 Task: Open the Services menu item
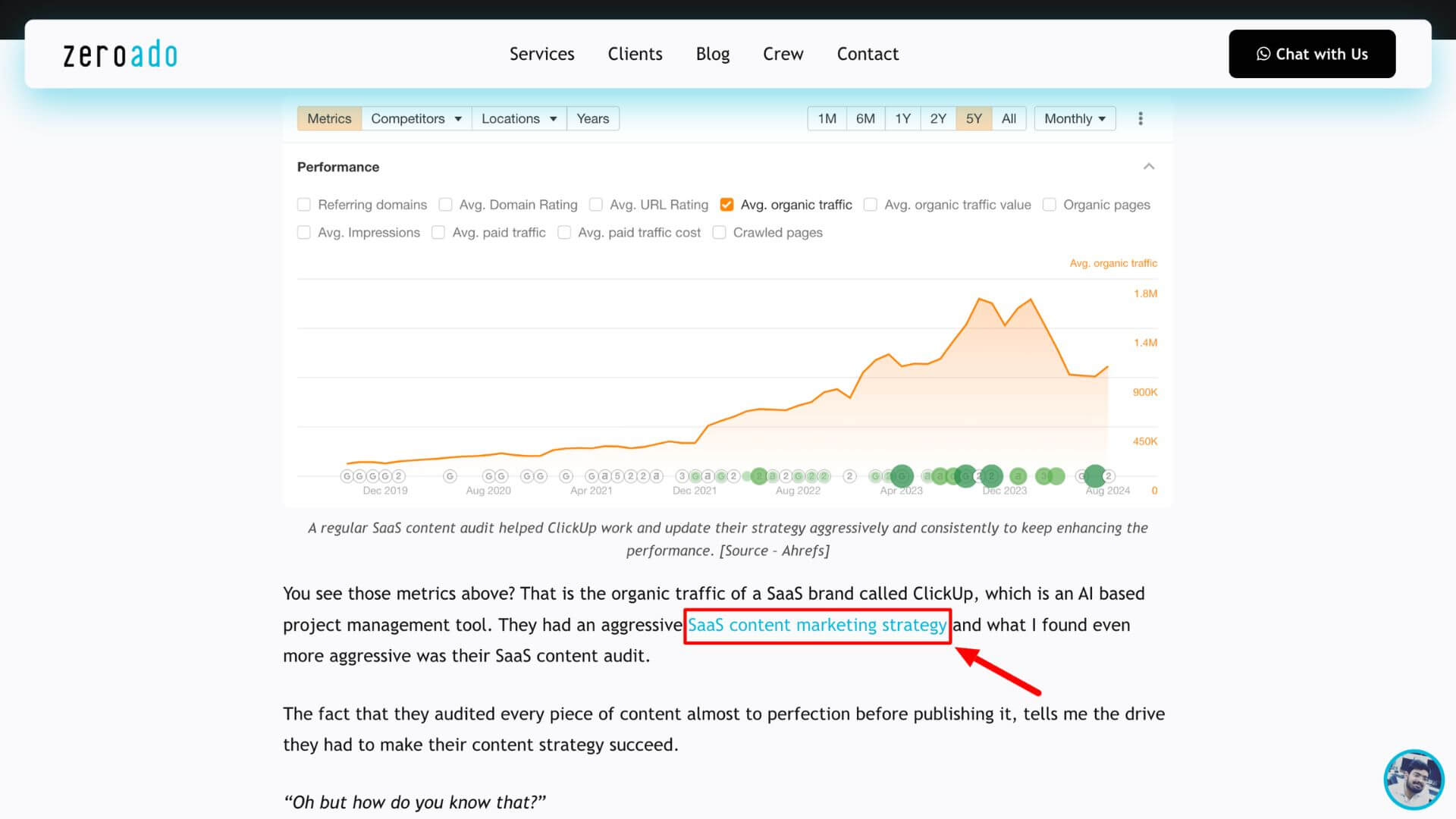click(x=541, y=54)
